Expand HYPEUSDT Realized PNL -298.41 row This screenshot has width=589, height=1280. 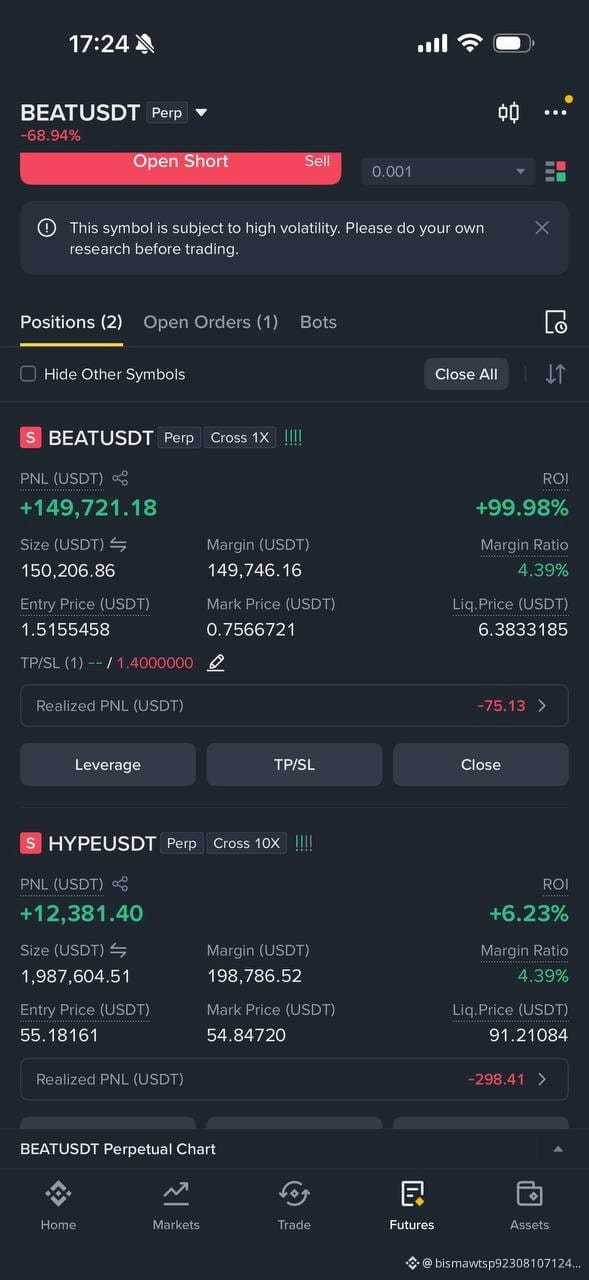click(294, 1079)
